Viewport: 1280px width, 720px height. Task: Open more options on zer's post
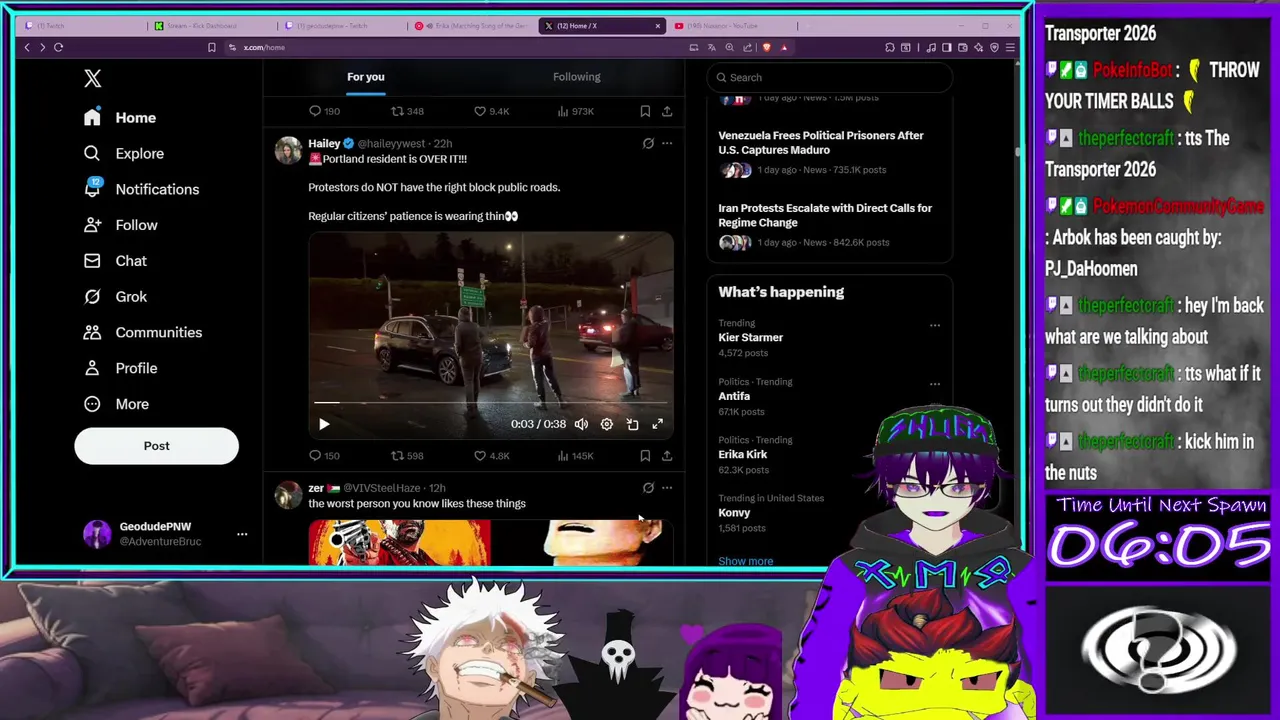pos(667,488)
